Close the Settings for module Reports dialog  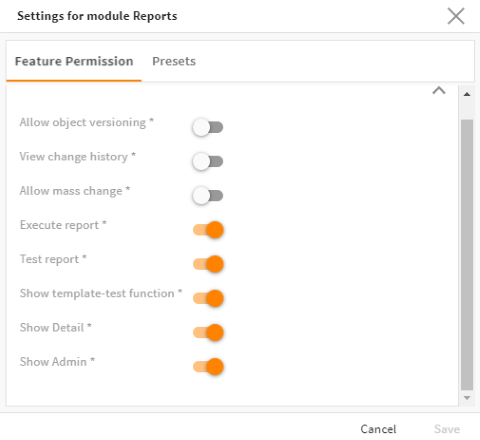tap(456, 16)
